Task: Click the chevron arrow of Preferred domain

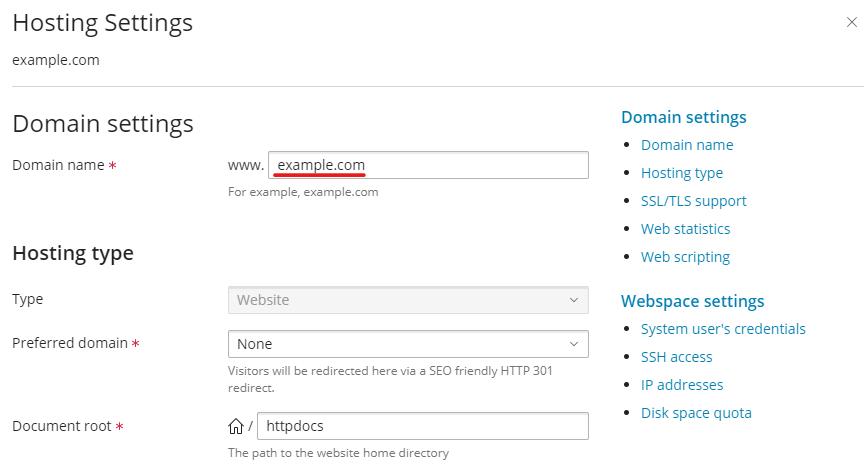Action: pos(574,344)
